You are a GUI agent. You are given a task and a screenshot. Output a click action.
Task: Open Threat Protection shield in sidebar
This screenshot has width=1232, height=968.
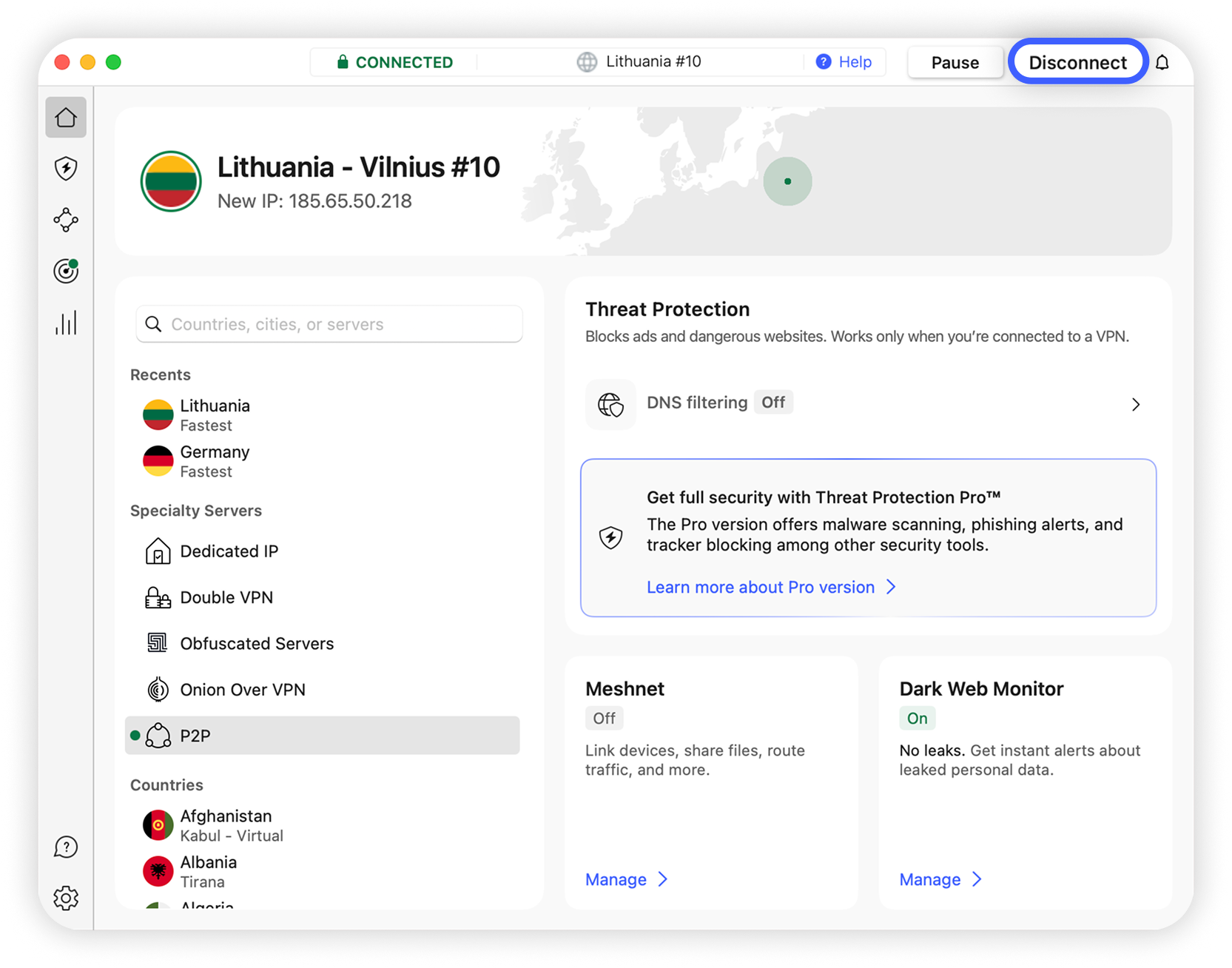coord(66,169)
